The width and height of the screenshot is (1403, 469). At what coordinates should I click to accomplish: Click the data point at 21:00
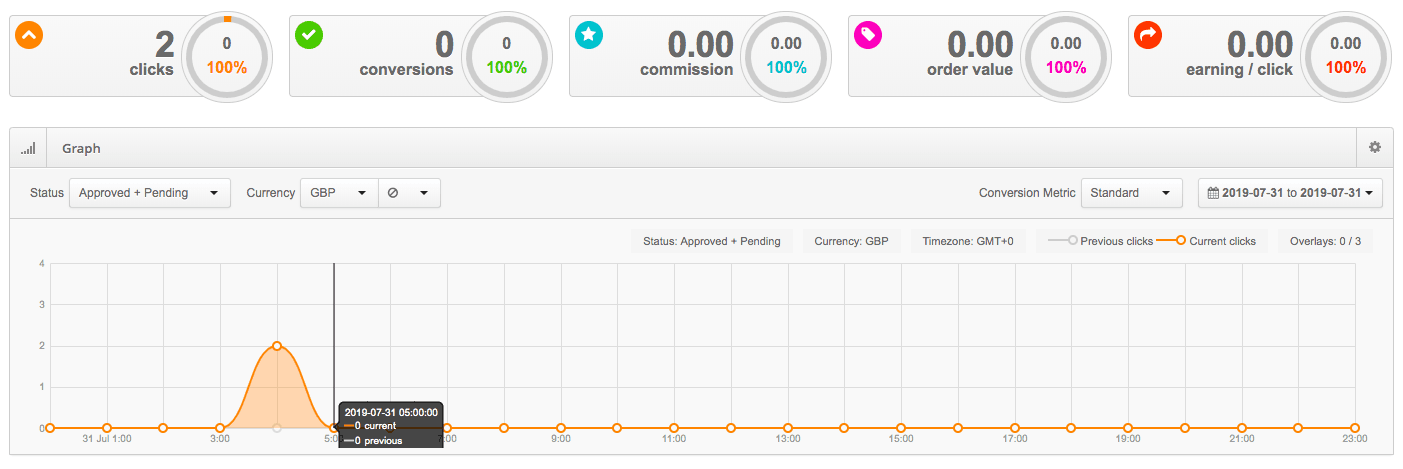click(x=1242, y=428)
